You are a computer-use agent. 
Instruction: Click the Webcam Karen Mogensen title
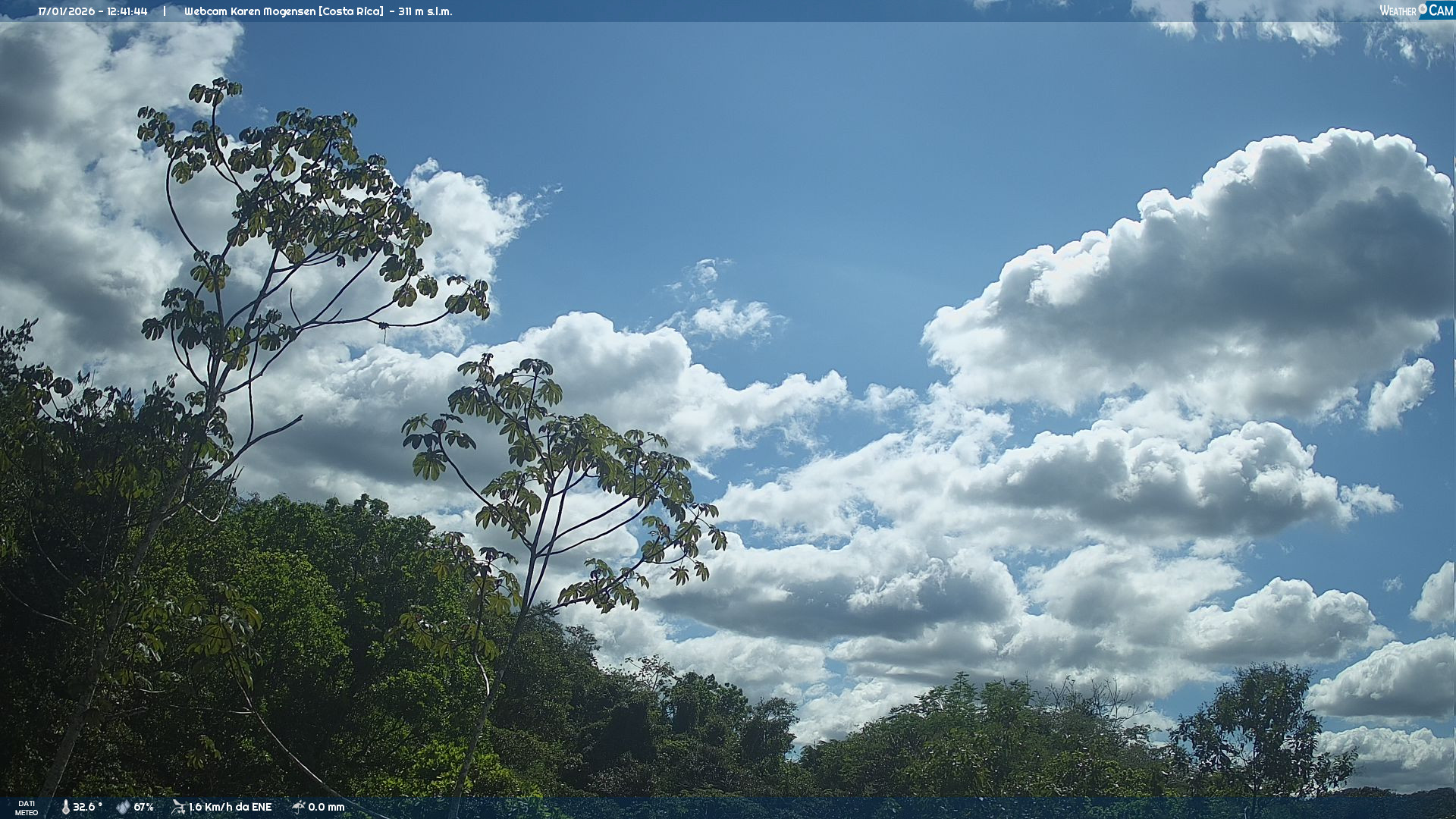point(250,11)
